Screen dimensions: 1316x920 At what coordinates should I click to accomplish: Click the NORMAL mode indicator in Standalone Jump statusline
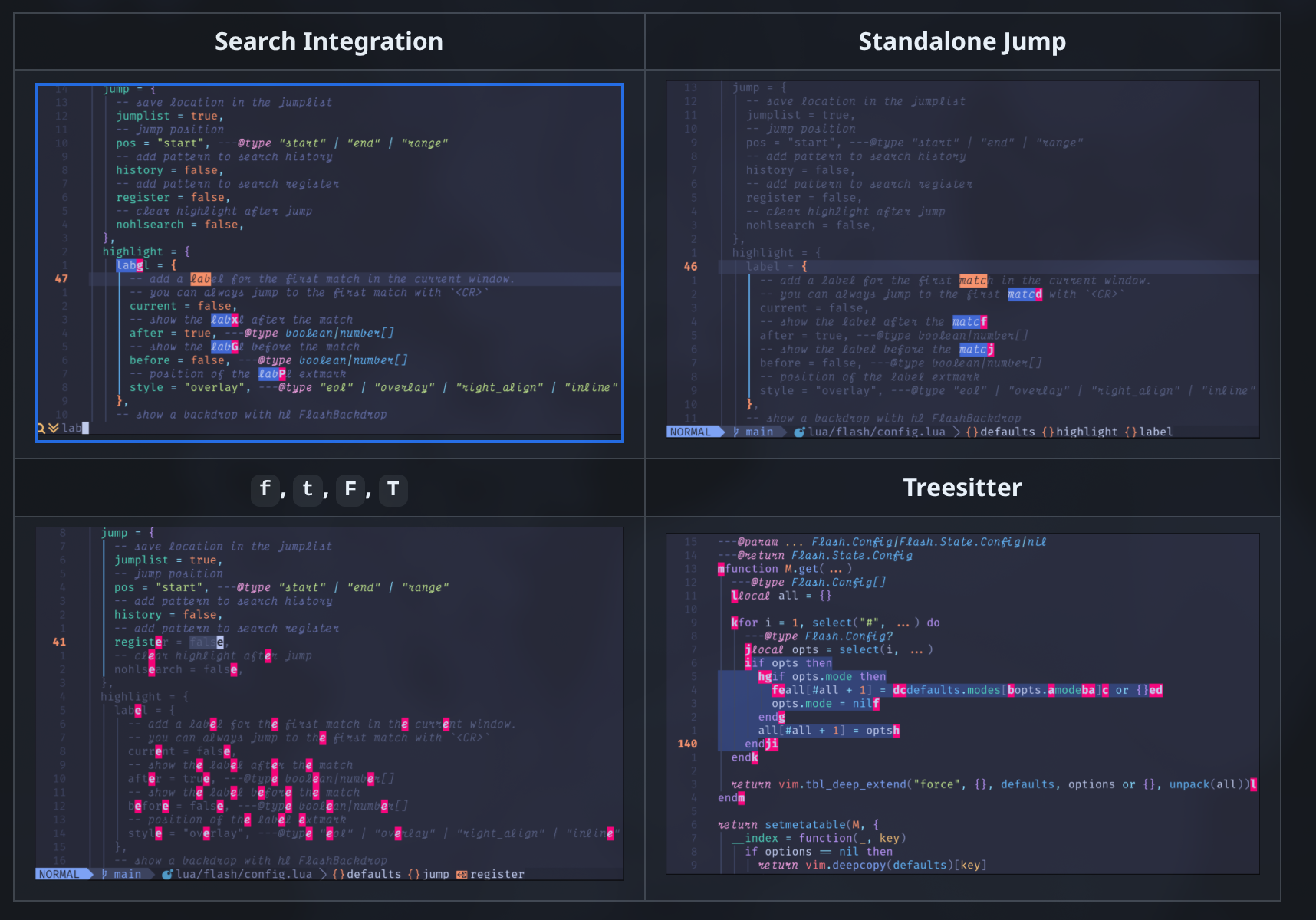(x=690, y=432)
